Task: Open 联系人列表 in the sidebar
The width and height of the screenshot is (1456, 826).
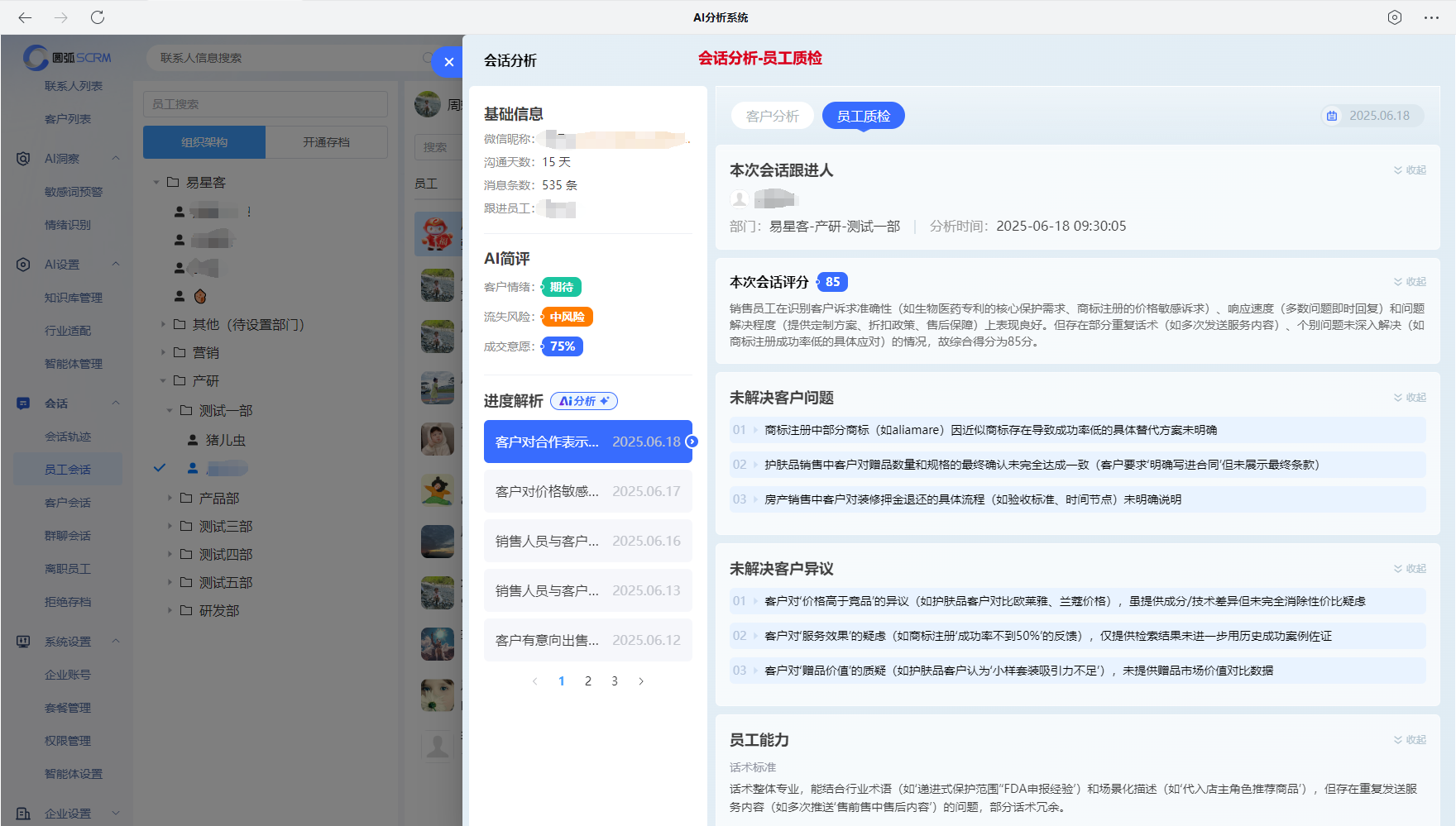Action: (x=74, y=86)
